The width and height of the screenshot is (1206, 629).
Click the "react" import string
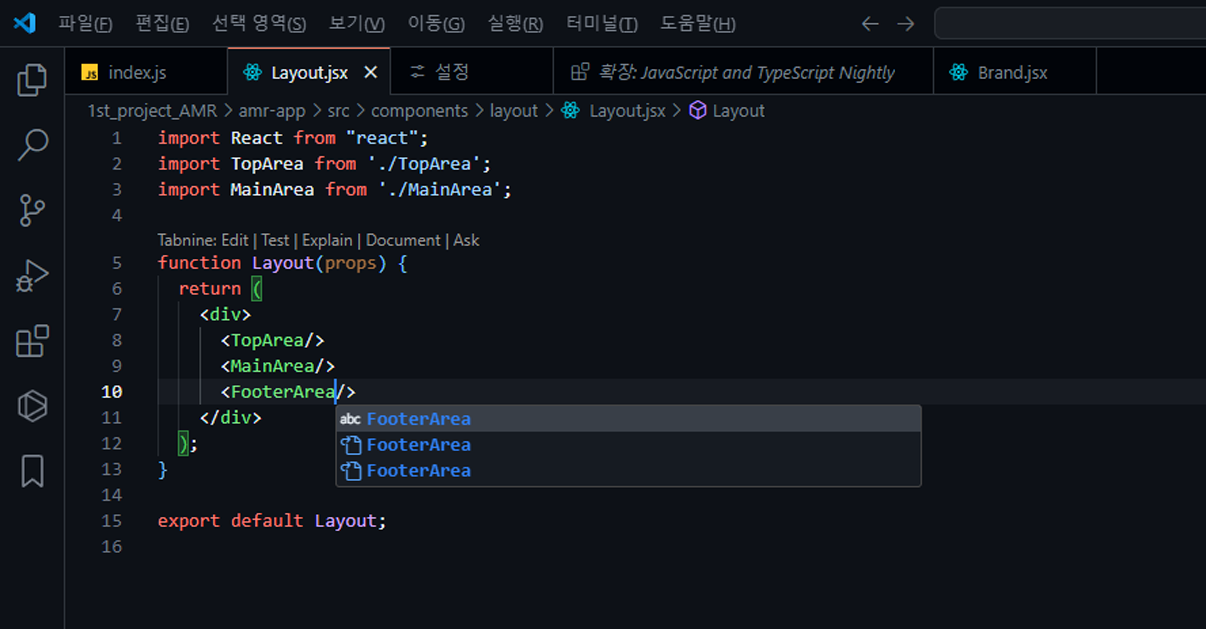[382, 138]
